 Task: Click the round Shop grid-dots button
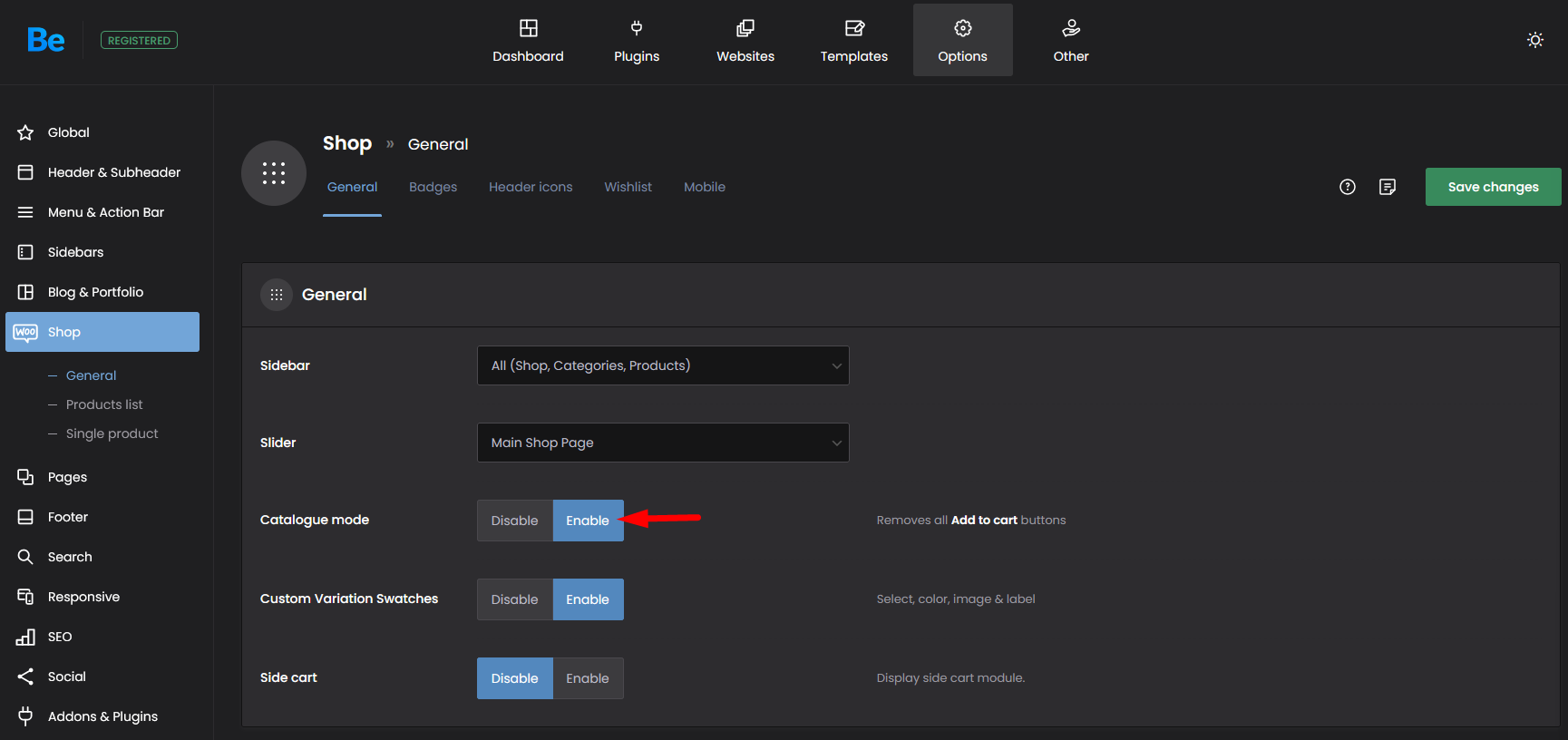point(274,173)
